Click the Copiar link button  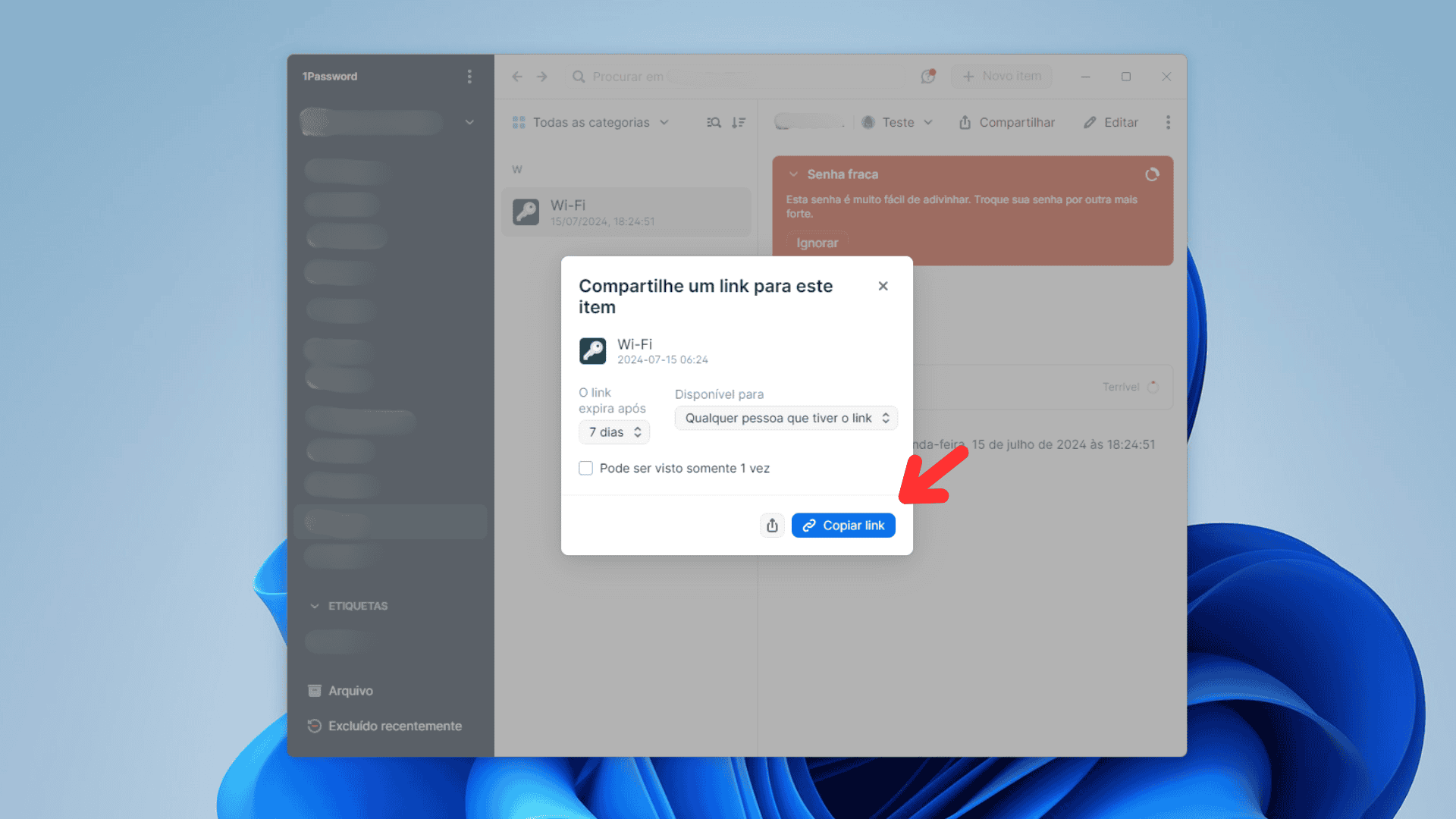[x=843, y=526]
